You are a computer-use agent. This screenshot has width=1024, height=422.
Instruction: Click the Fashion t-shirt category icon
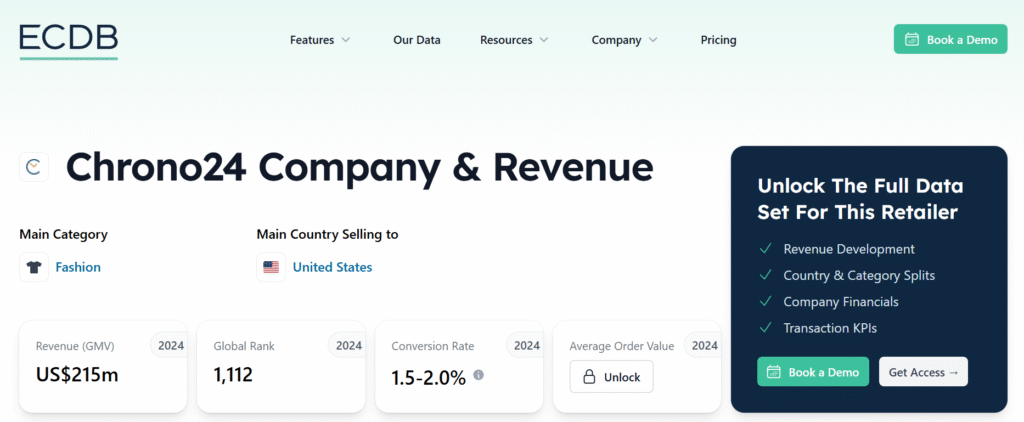coord(34,267)
